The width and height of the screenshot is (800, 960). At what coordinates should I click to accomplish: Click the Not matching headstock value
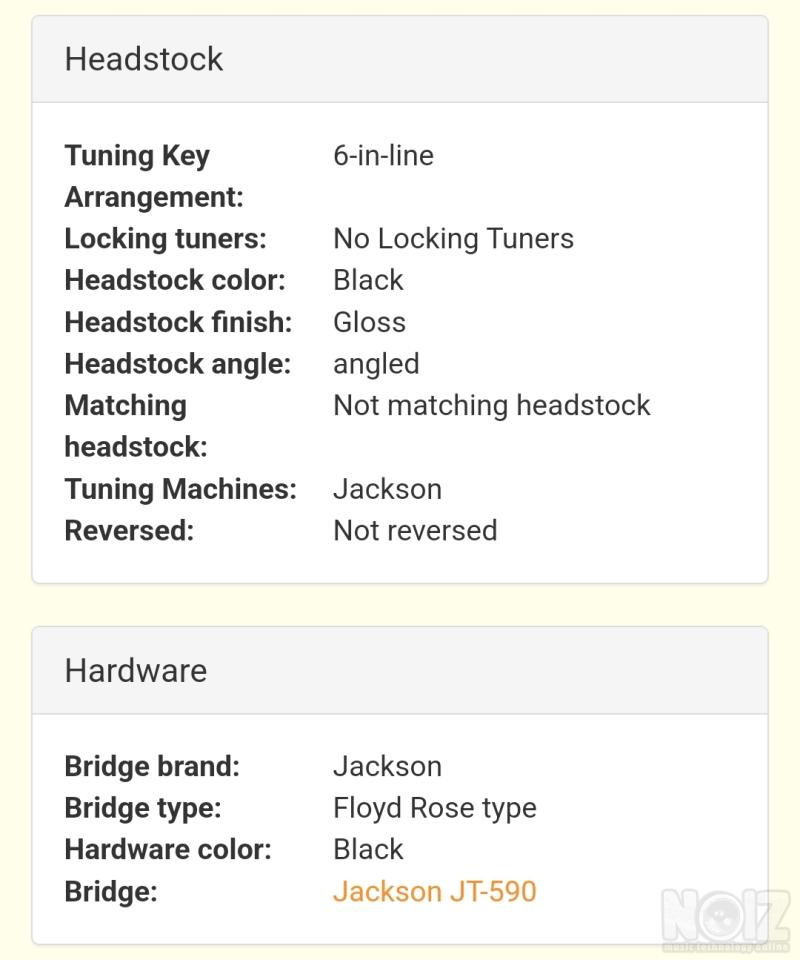492,405
